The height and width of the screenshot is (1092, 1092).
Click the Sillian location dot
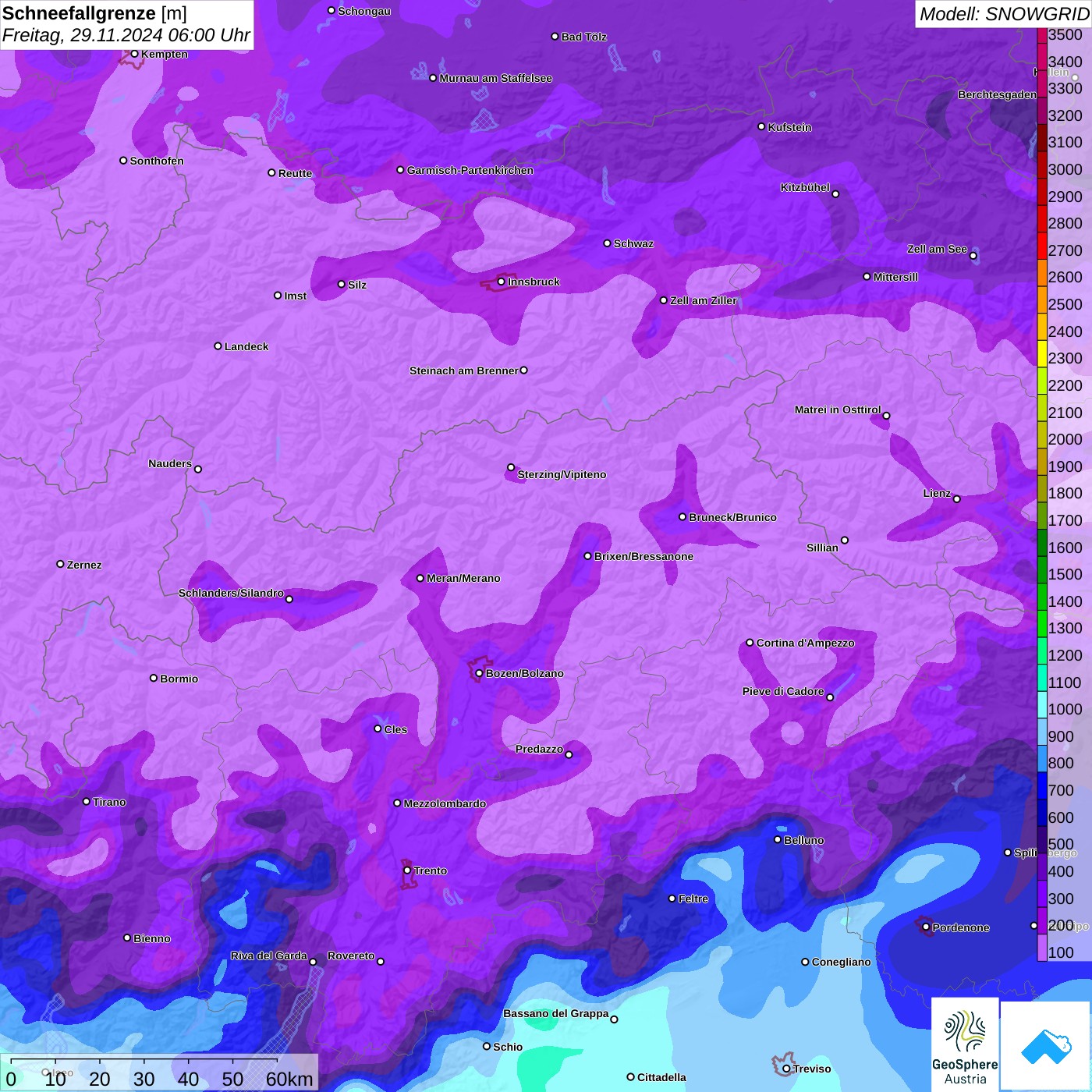pyautogui.click(x=845, y=540)
